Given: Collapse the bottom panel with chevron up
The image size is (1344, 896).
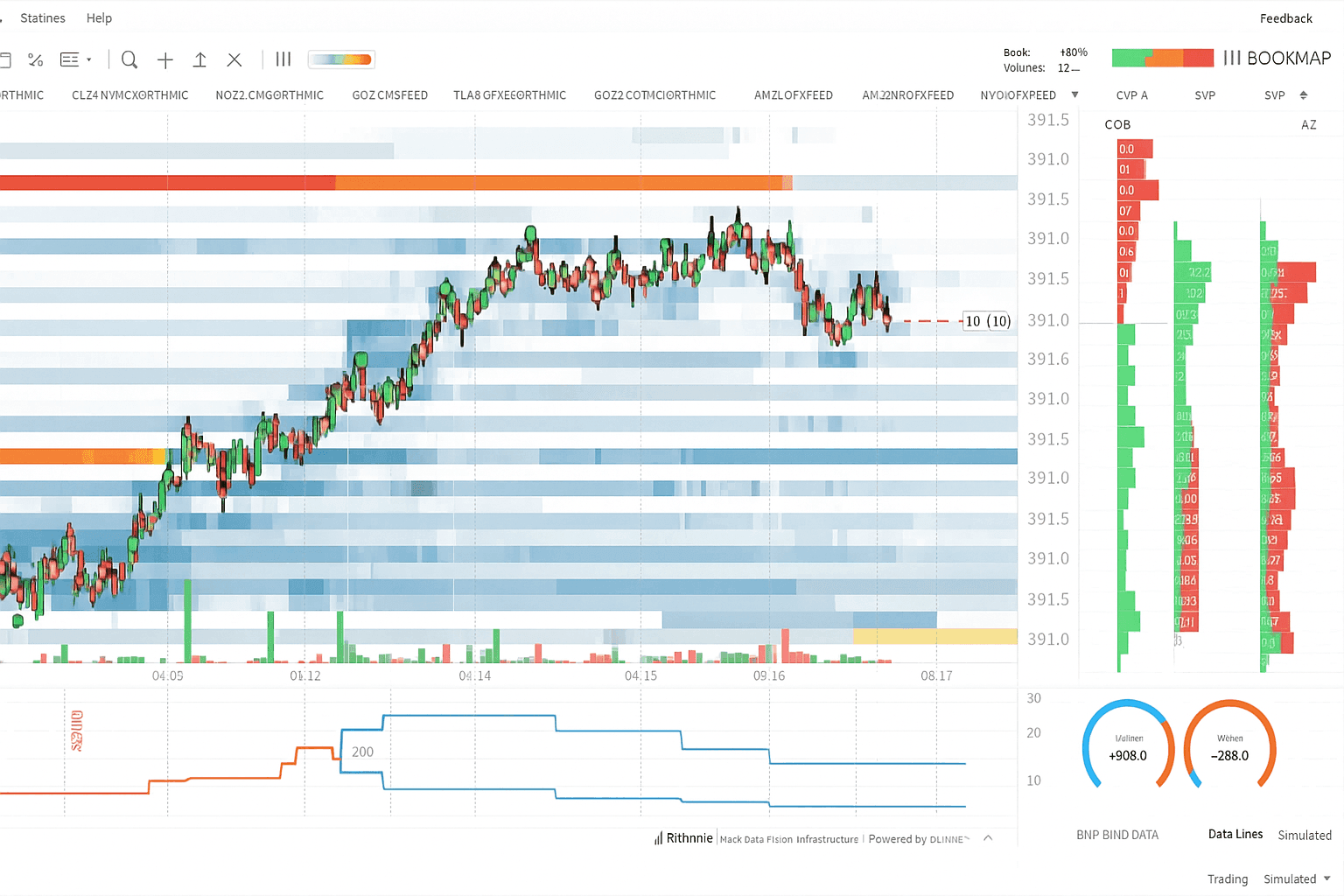Looking at the screenshot, I should coord(988,838).
